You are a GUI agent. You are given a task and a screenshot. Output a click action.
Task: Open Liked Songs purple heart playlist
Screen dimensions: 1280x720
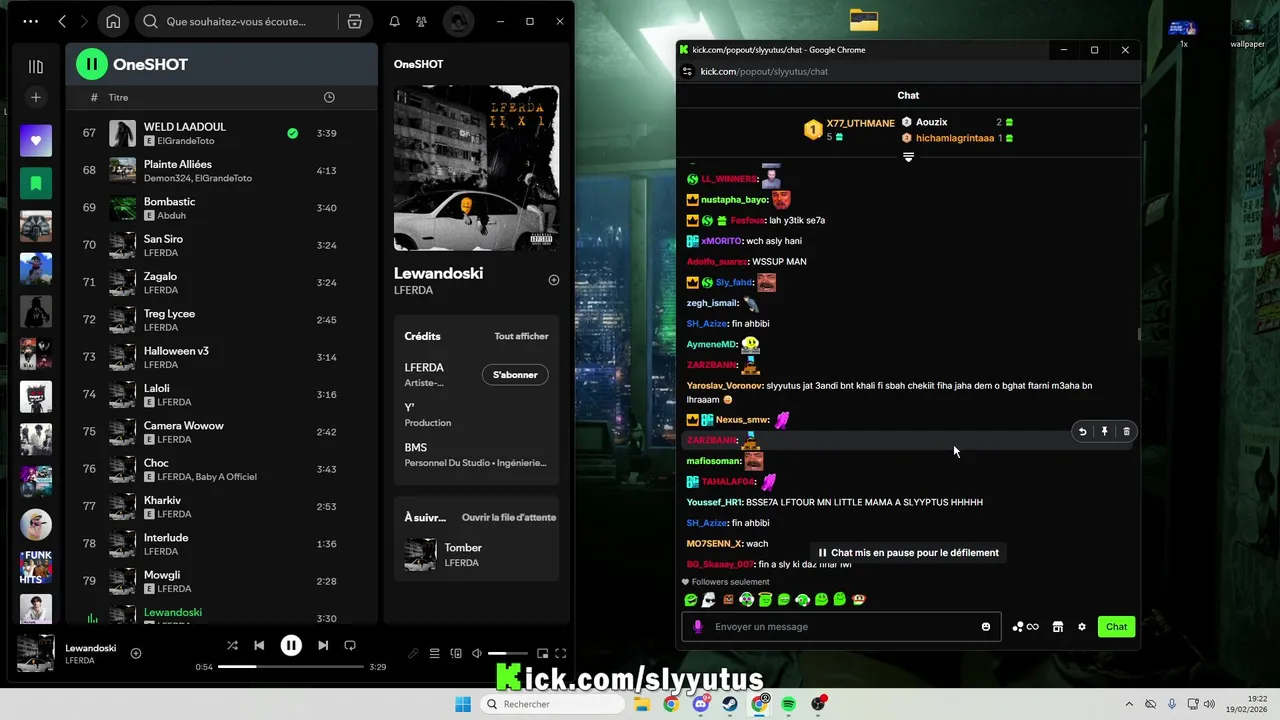click(36, 140)
